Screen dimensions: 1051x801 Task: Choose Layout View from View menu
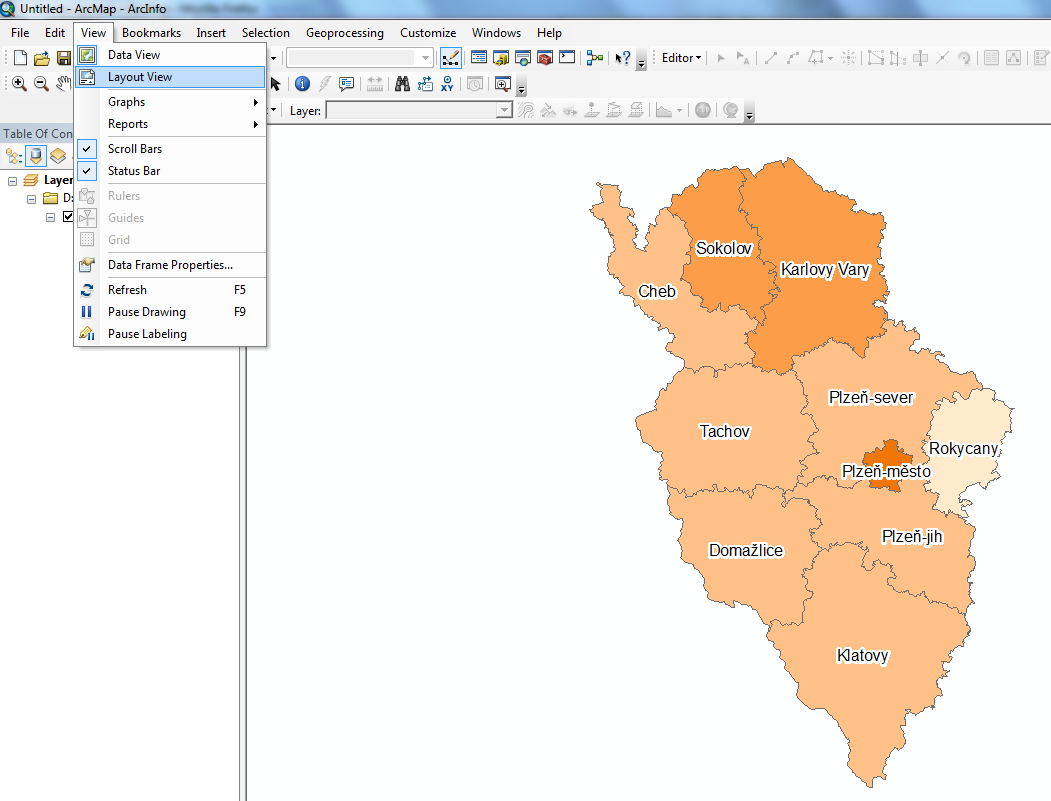[x=170, y=77]
